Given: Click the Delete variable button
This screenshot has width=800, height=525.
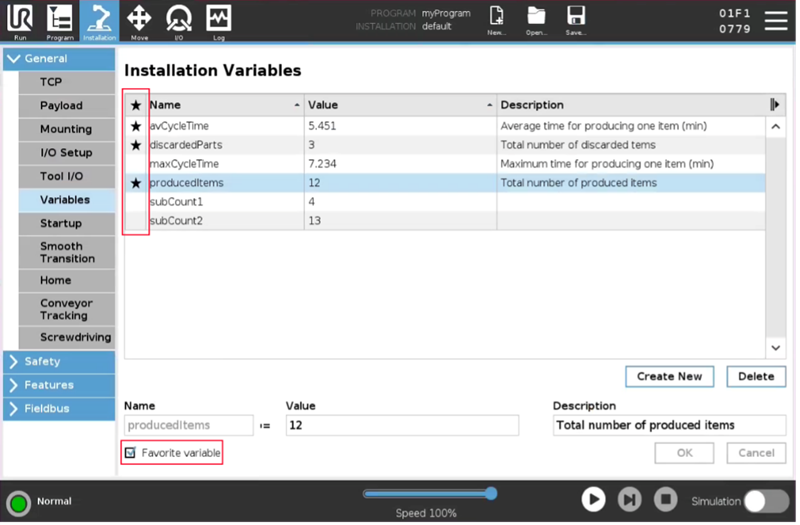Looking at the screenshot, I should pos(756,376).
